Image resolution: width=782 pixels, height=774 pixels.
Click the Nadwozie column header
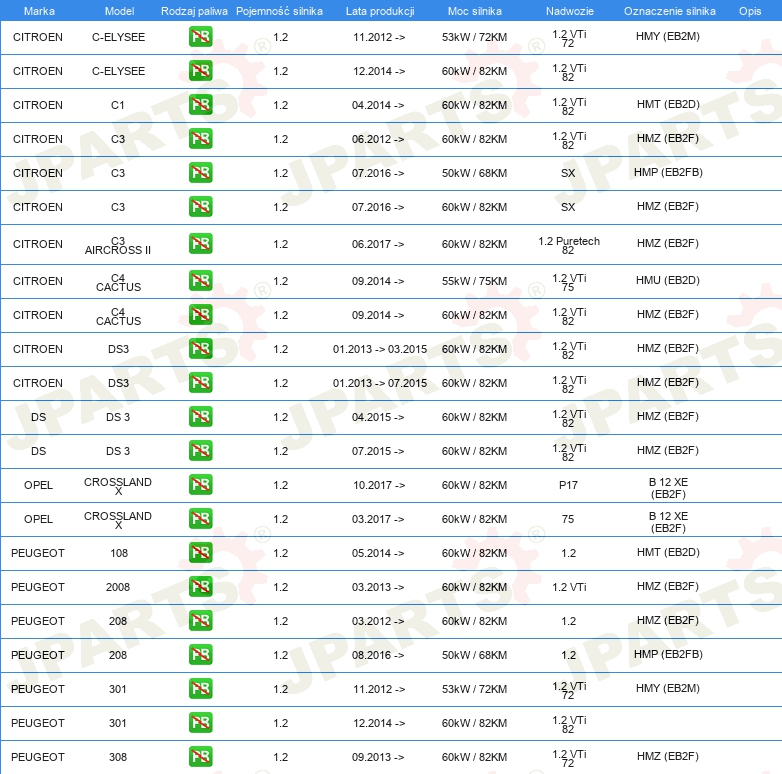(570, 11)
